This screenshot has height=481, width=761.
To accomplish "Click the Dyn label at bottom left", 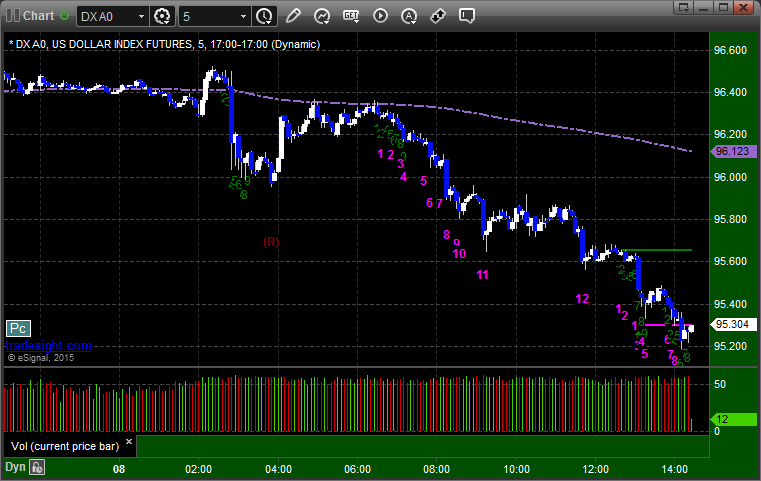I will [x=15, y=467].
